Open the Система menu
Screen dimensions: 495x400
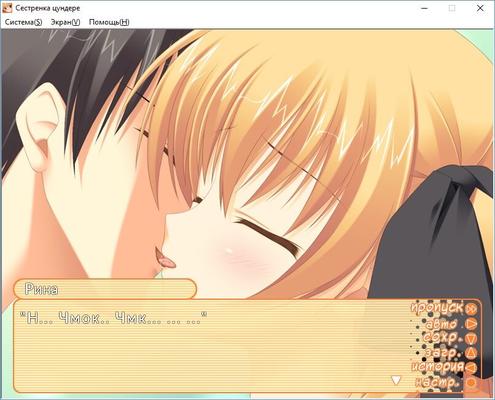23,22
